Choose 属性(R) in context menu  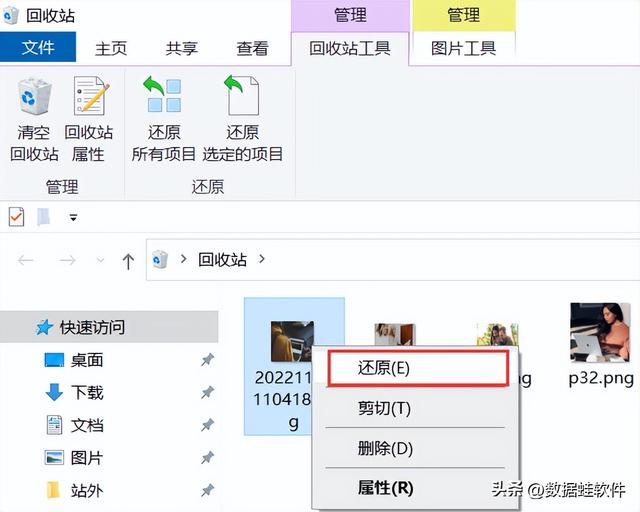tap(415, 488)
